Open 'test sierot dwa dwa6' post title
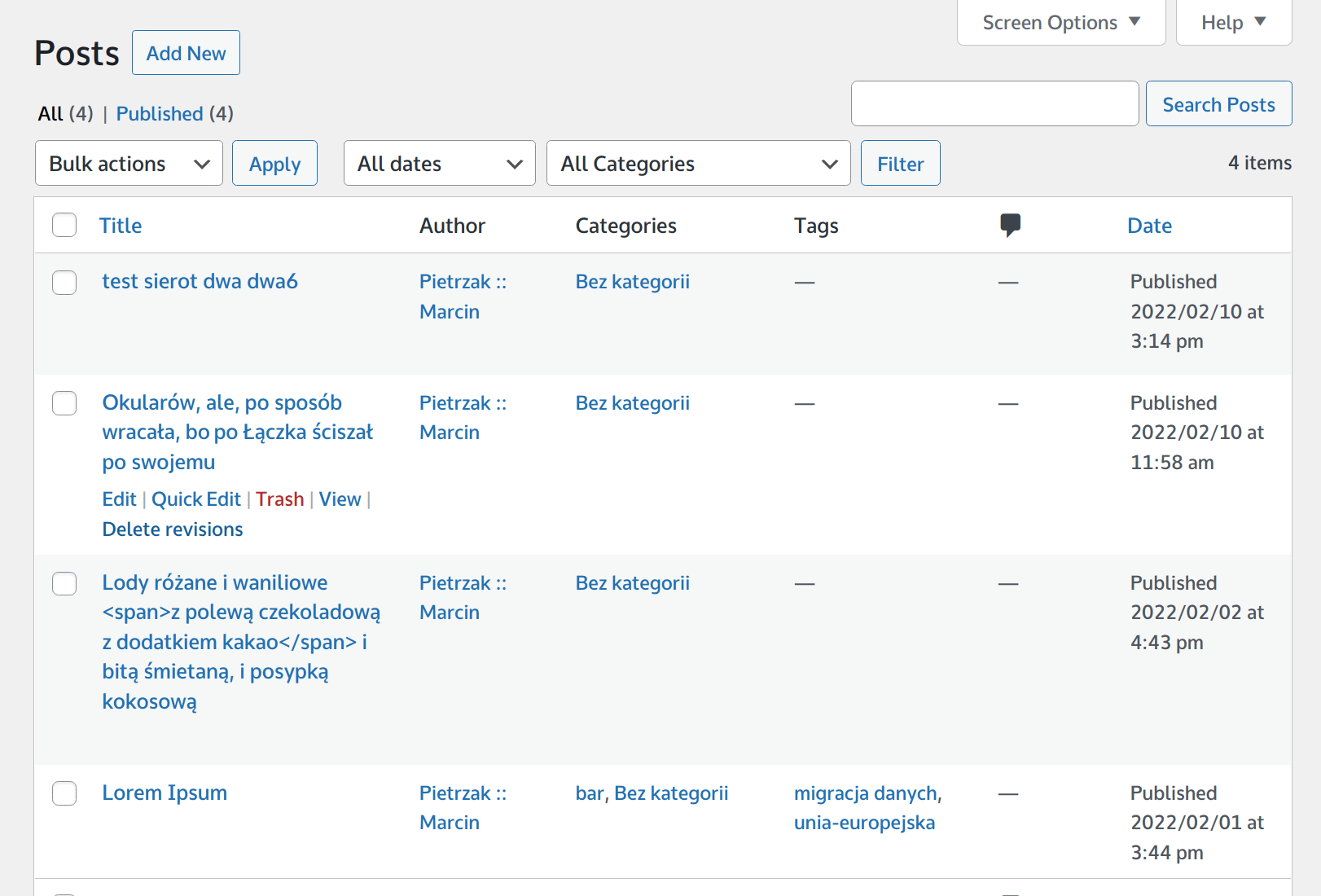This screenshot has width=1321, height=896. [x=200, y=281]
